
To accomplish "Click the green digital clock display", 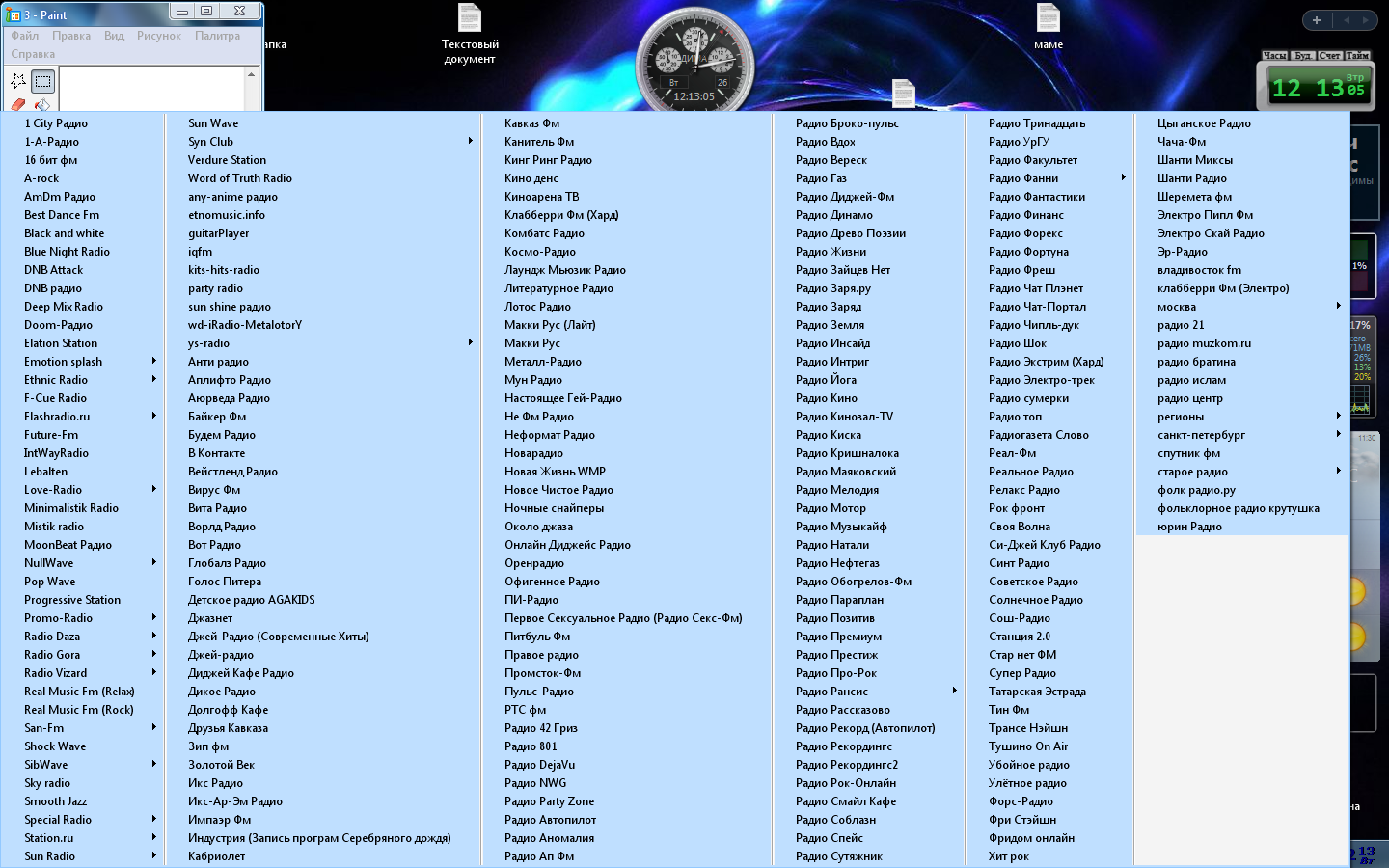I will coord(1316,88).
